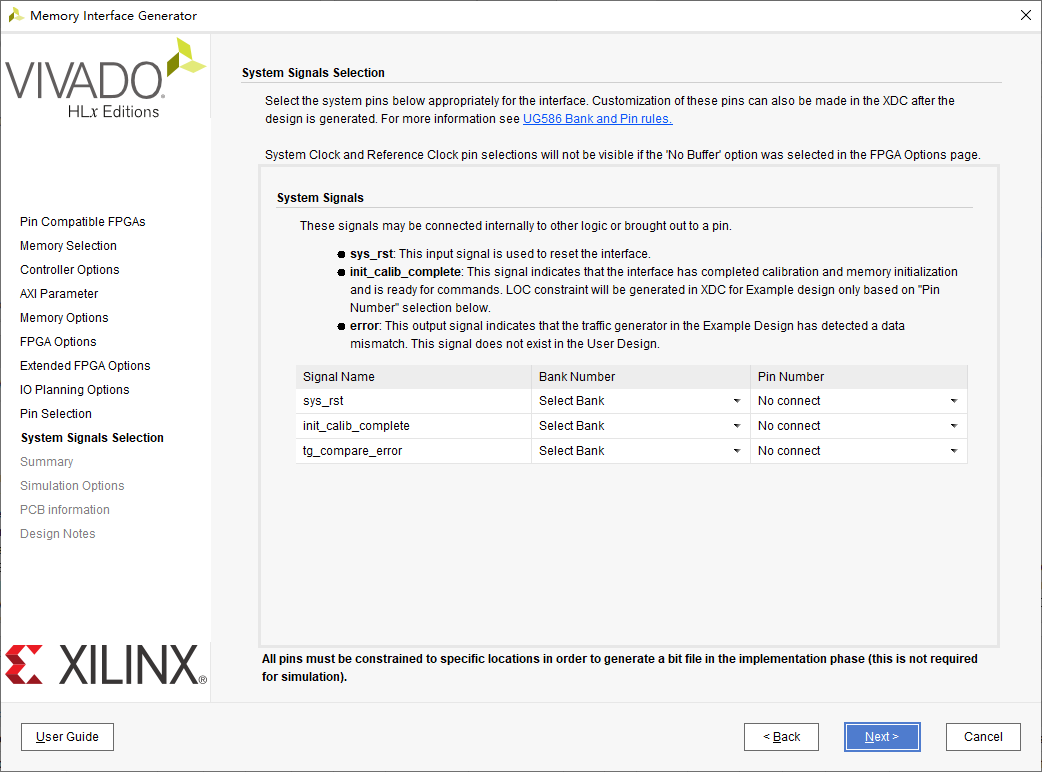The image size is (1042, 772).
Task: Click Next to continue to Summary
Action: coord(881,737)
